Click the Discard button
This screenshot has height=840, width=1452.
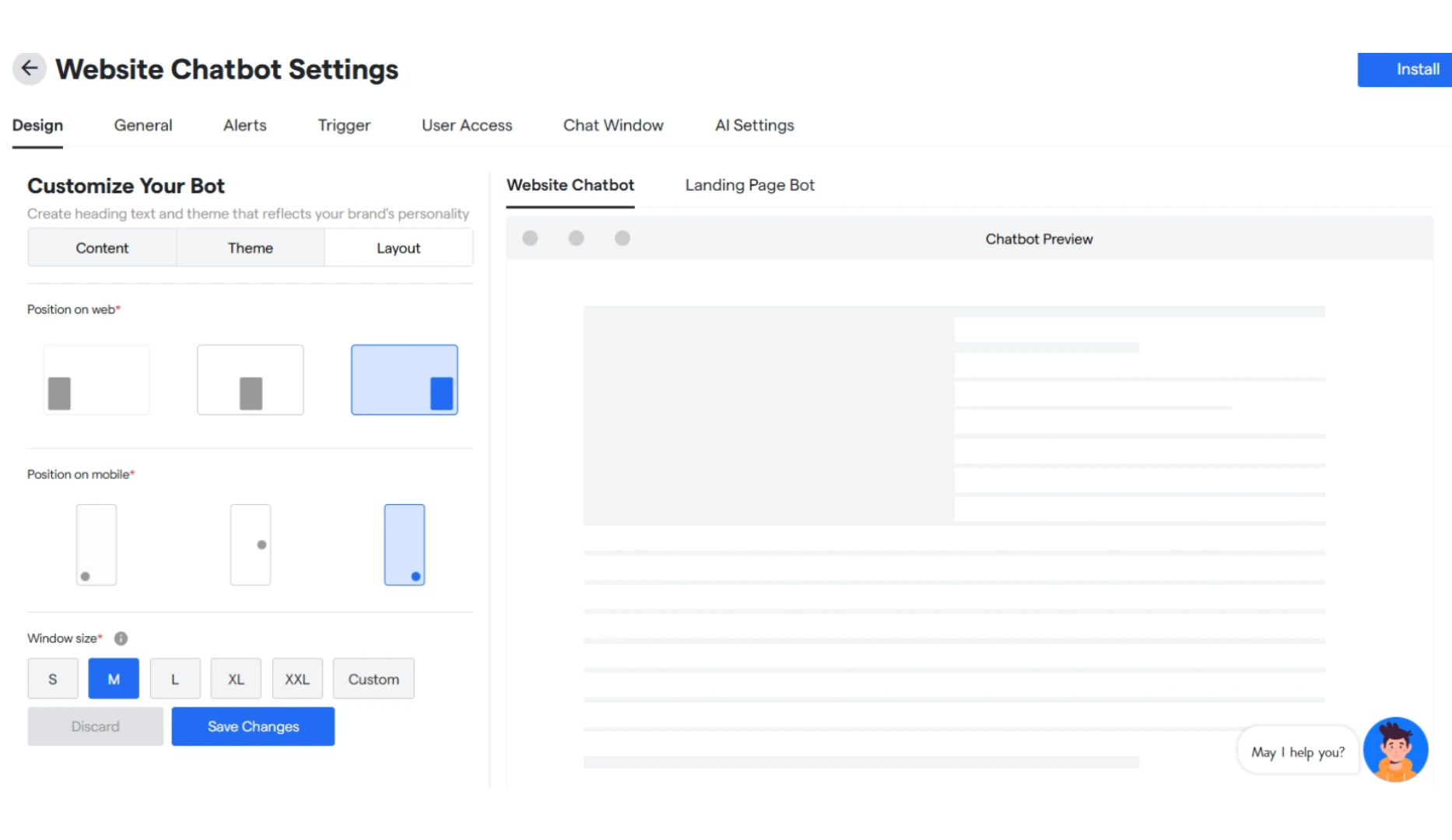tap(96, 726)
